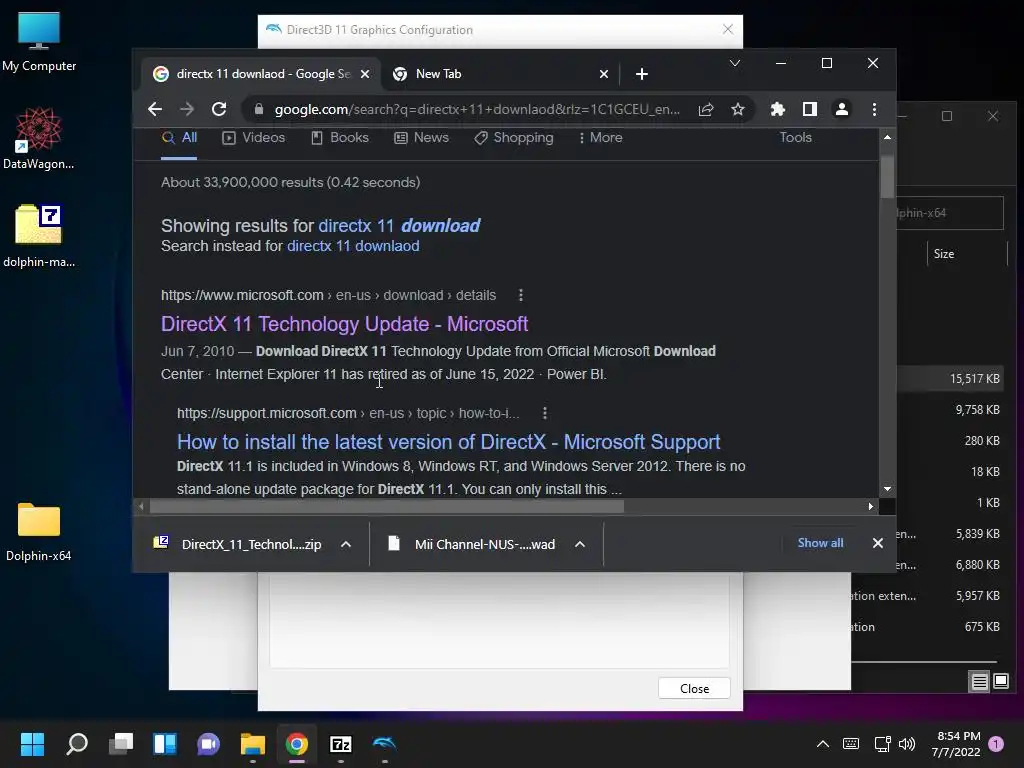
Task: Click scroll-down arrow of page scrollbar
Action: pyautogui.click(x=887, y=489)
